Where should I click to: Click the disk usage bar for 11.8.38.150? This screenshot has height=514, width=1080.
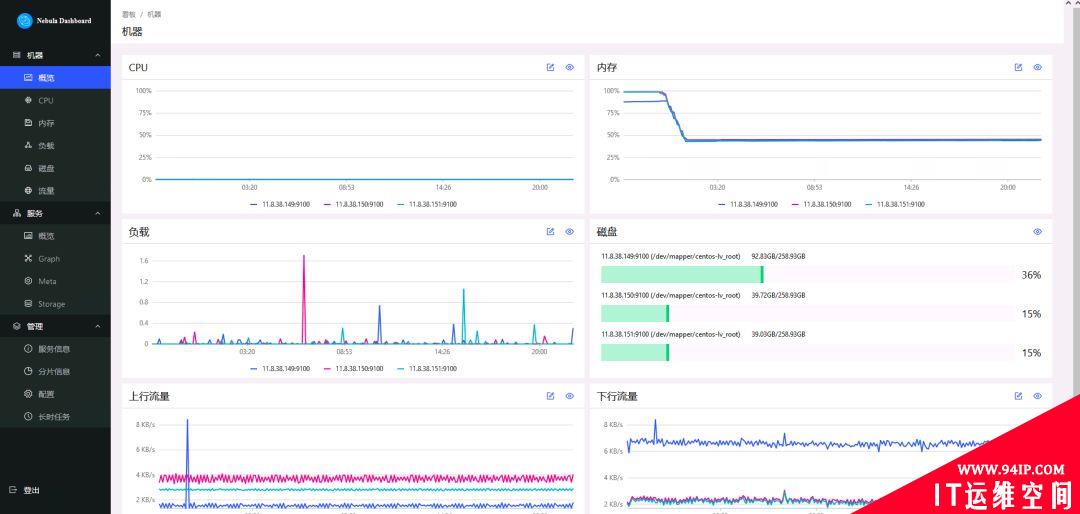pyautogui.click(x=807, y=313)
